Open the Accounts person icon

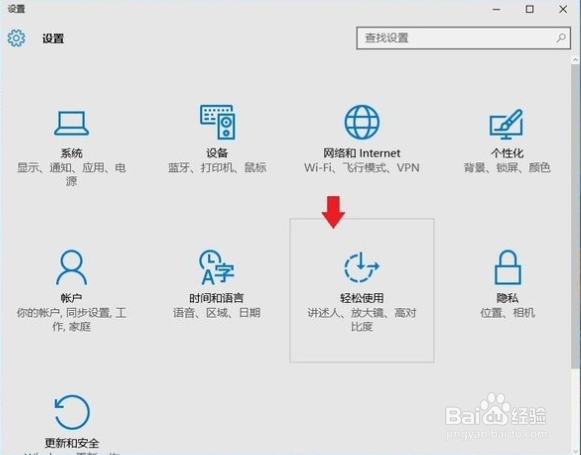(x=72, y=267)
